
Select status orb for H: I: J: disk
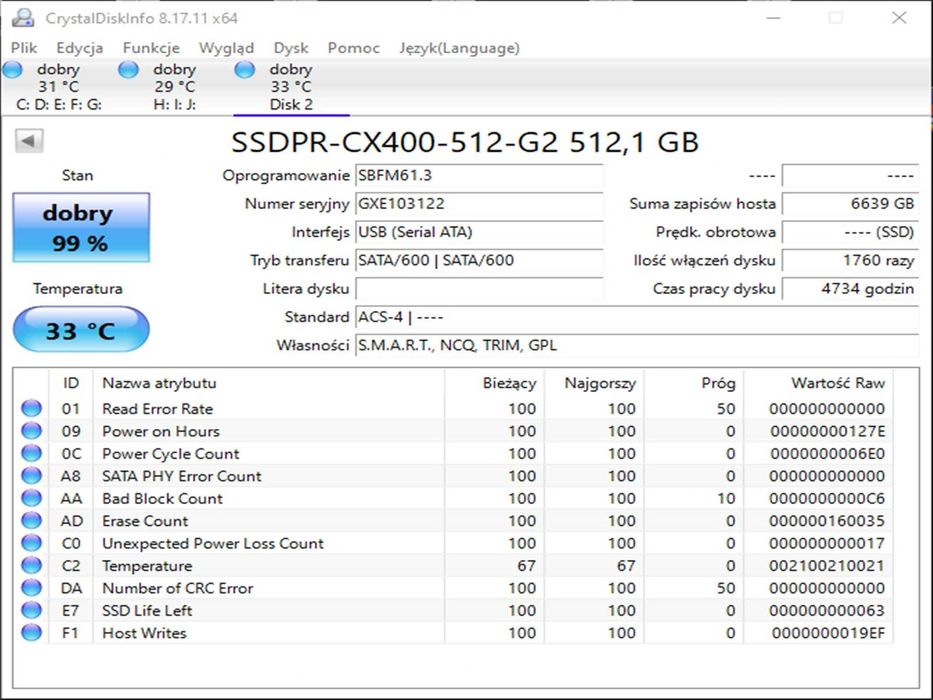[129, 70]
